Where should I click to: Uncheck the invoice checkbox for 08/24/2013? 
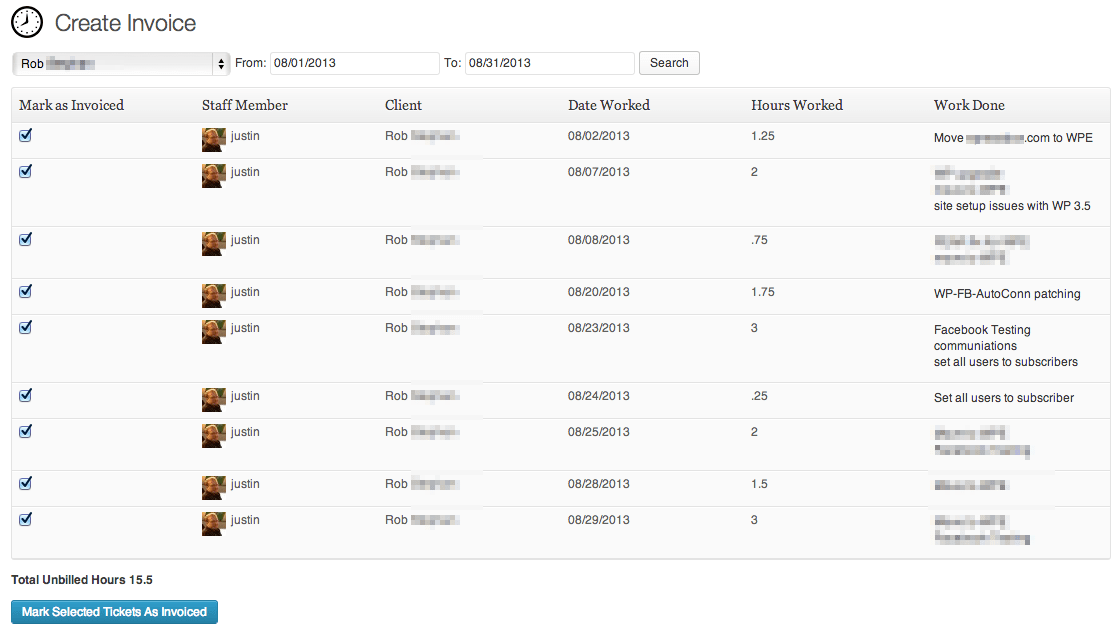click(x=26, y=396)
